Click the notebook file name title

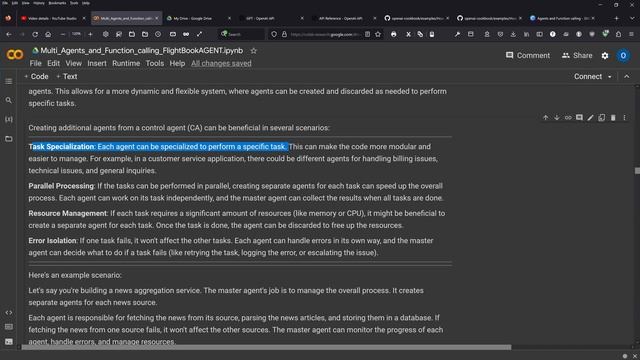point(142,51)
